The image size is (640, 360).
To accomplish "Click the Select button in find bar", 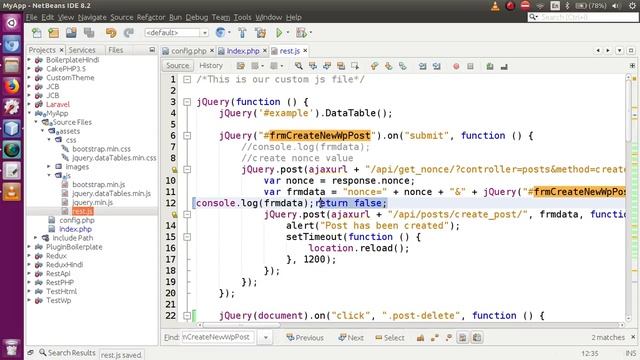I will pyautogui.click(x=390, y=338).
